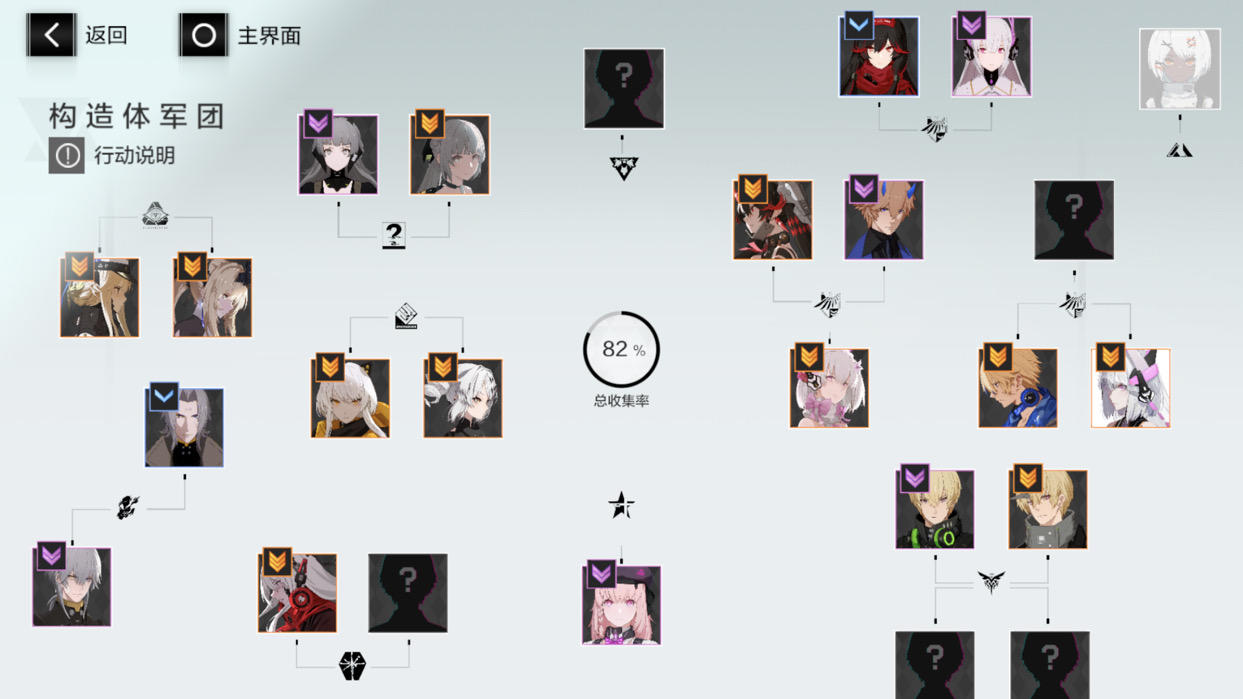
Task: Click the cross emblem between the red and locked portraits
Action: click(352, 666)
